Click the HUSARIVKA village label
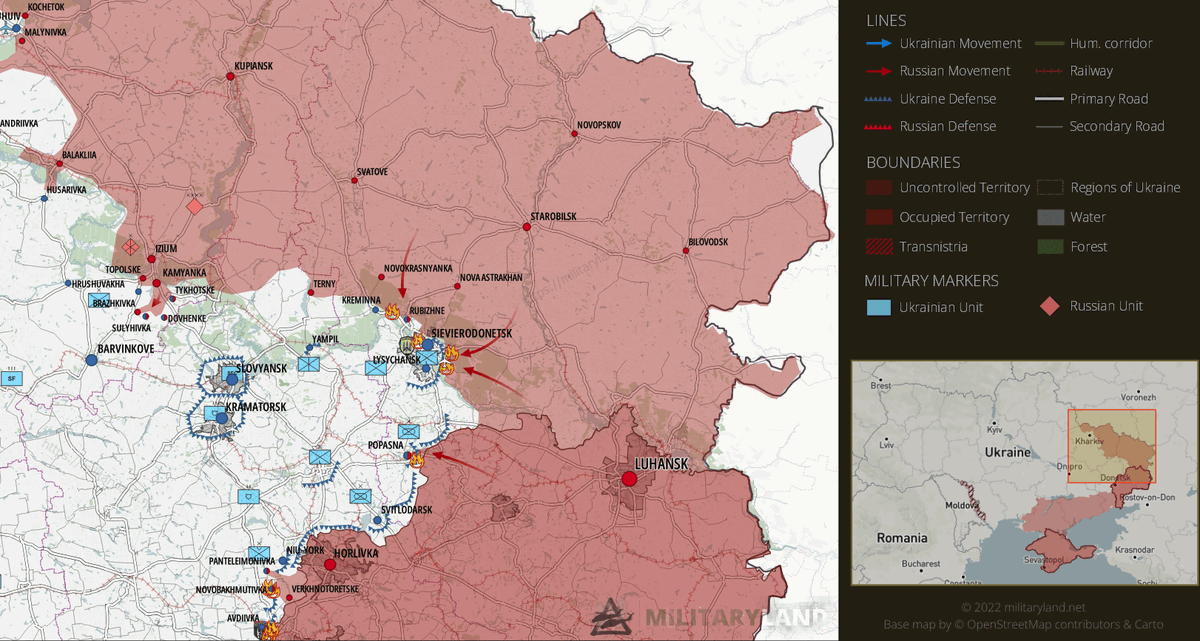Image resolution: width=1200 pixels, height=641 pixels. [67, 189]
